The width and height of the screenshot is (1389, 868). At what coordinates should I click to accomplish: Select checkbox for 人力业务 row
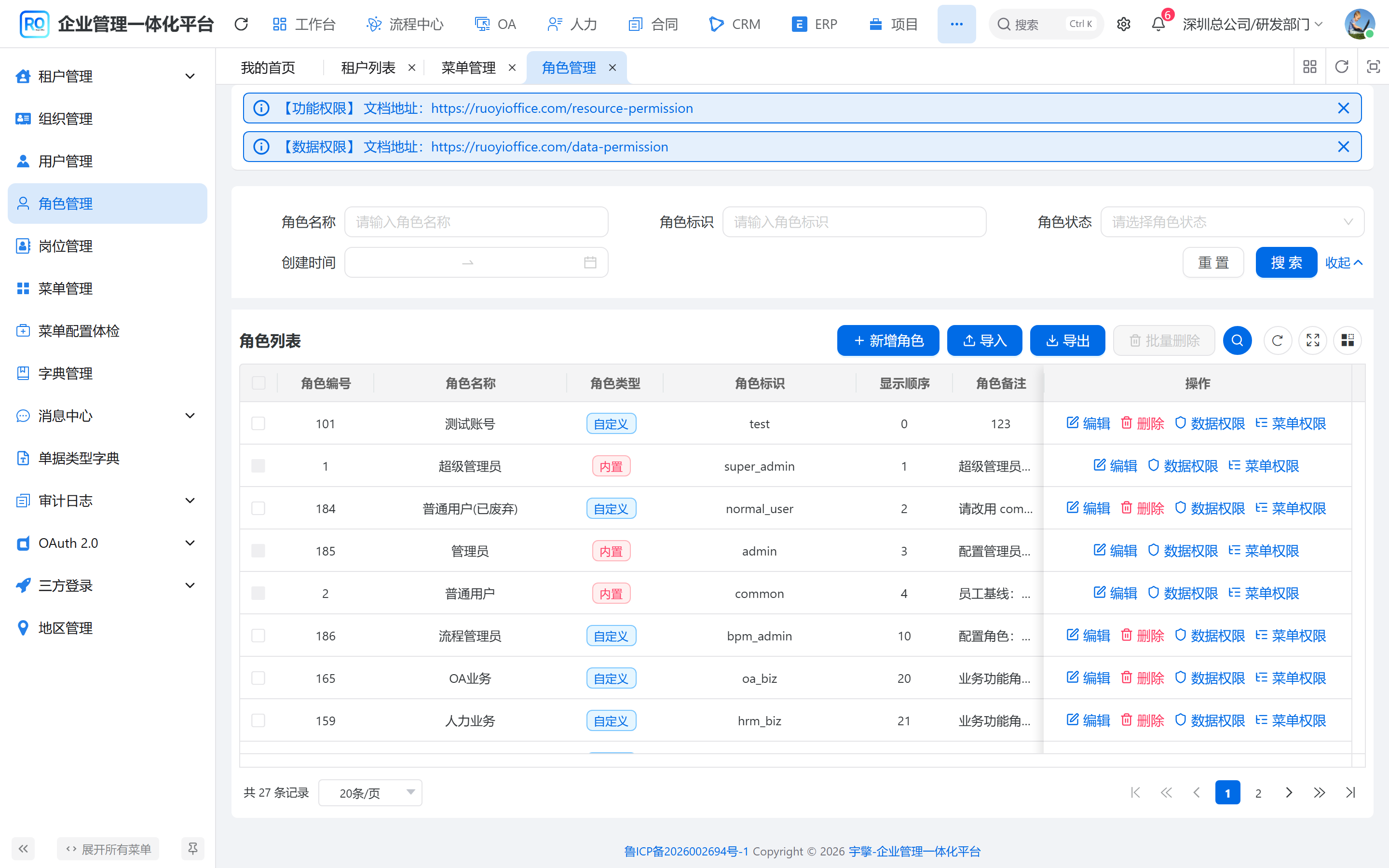pyautogui.click(x=259, y=720)
